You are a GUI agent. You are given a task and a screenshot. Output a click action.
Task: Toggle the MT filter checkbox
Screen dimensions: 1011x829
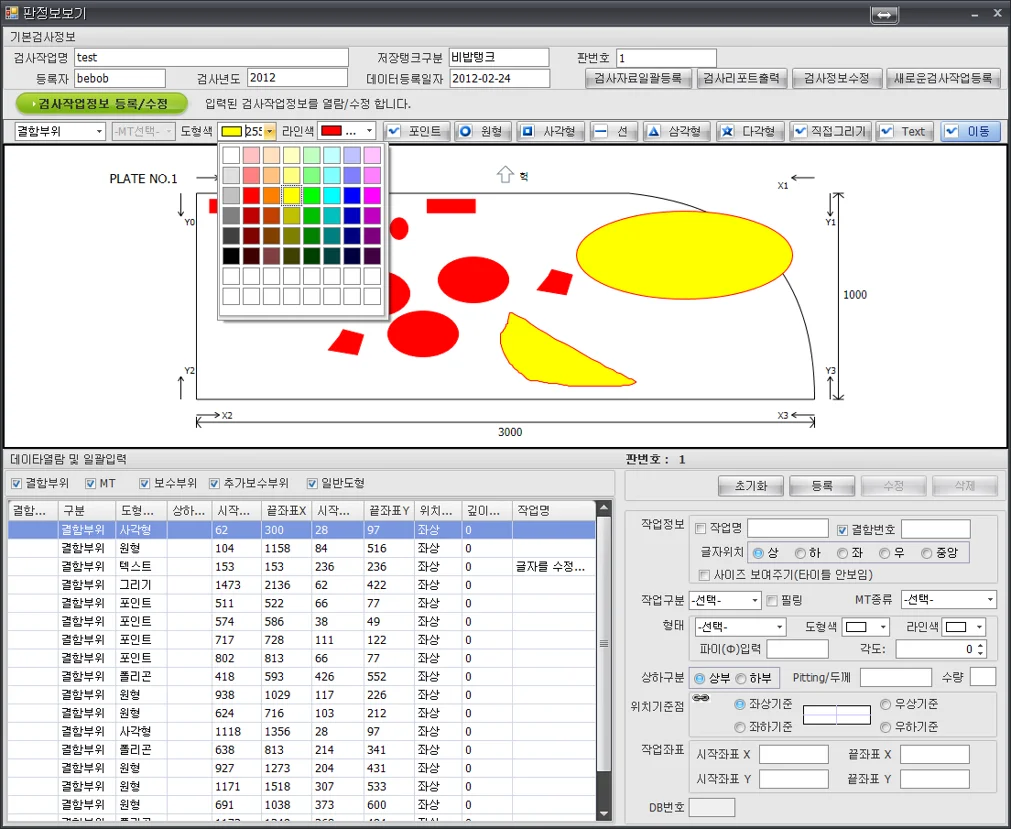pos(90,483)
